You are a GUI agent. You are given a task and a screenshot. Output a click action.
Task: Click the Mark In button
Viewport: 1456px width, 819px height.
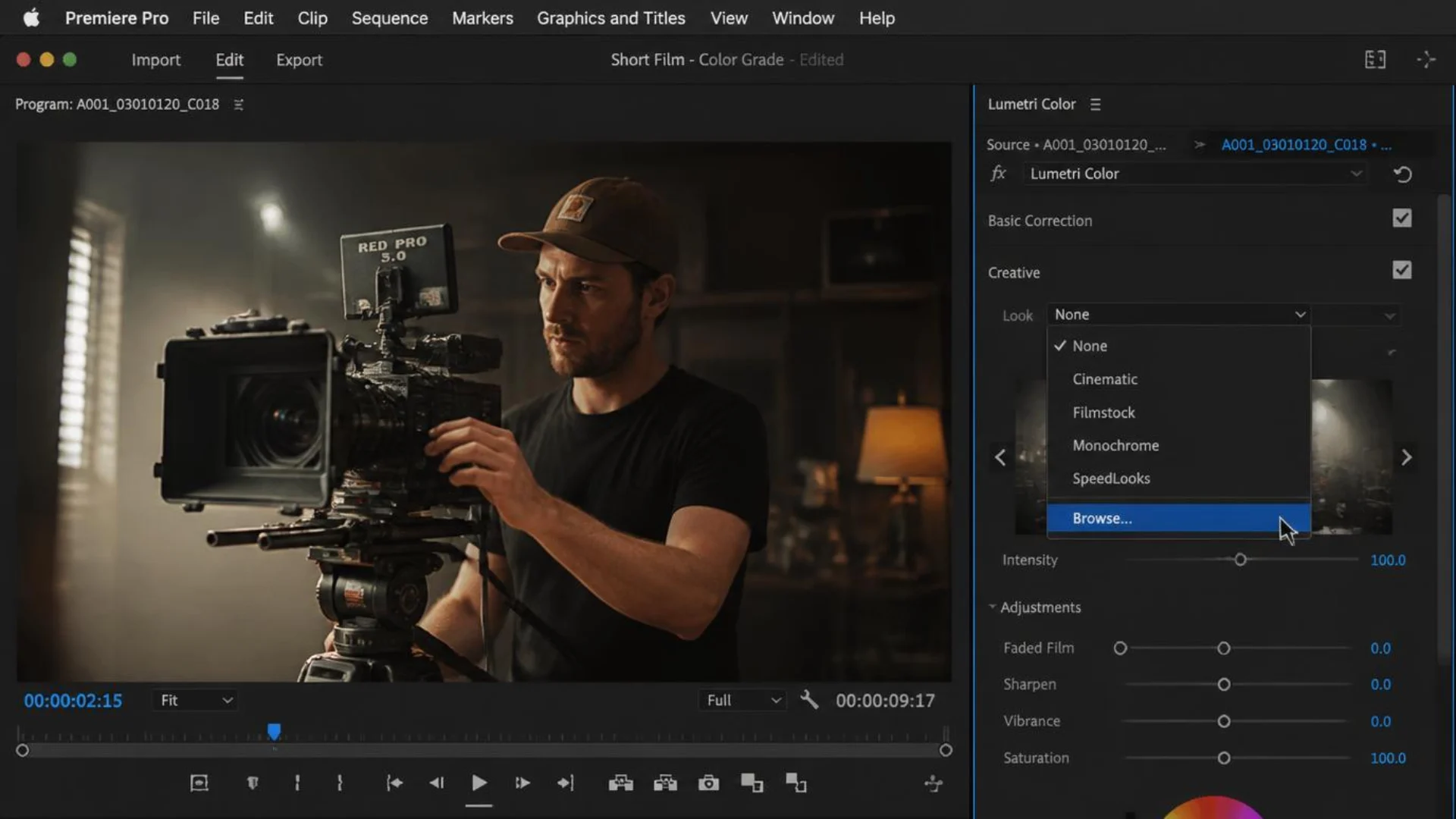pos(297,783)
